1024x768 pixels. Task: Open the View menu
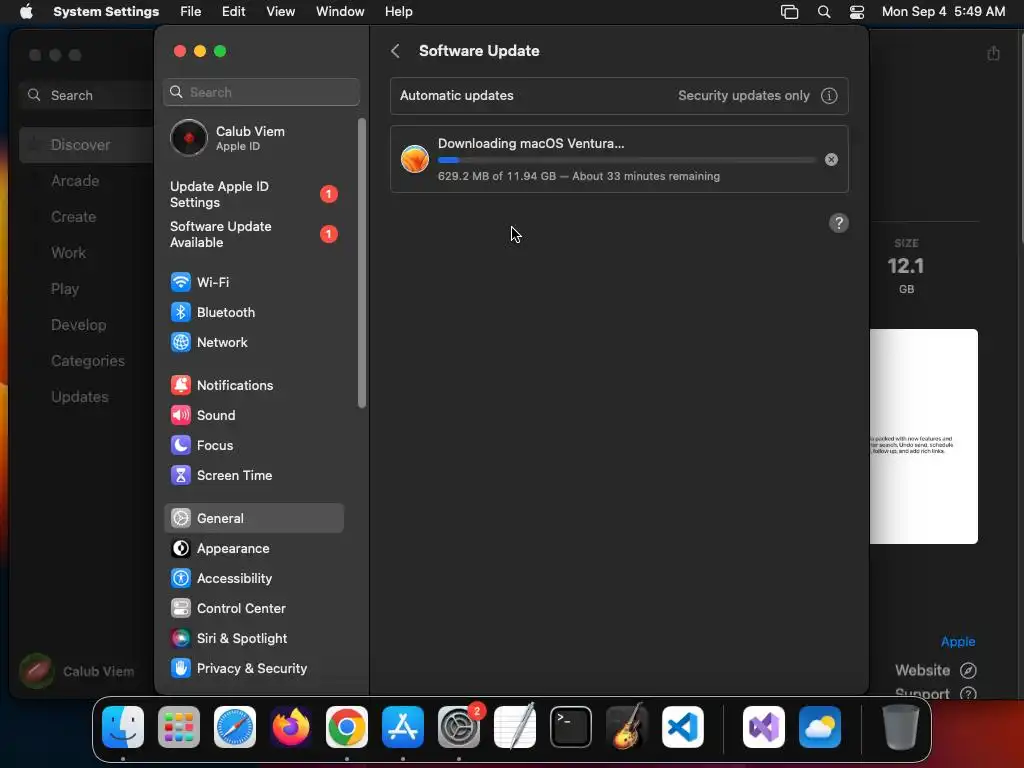click(x=281, y=12)
